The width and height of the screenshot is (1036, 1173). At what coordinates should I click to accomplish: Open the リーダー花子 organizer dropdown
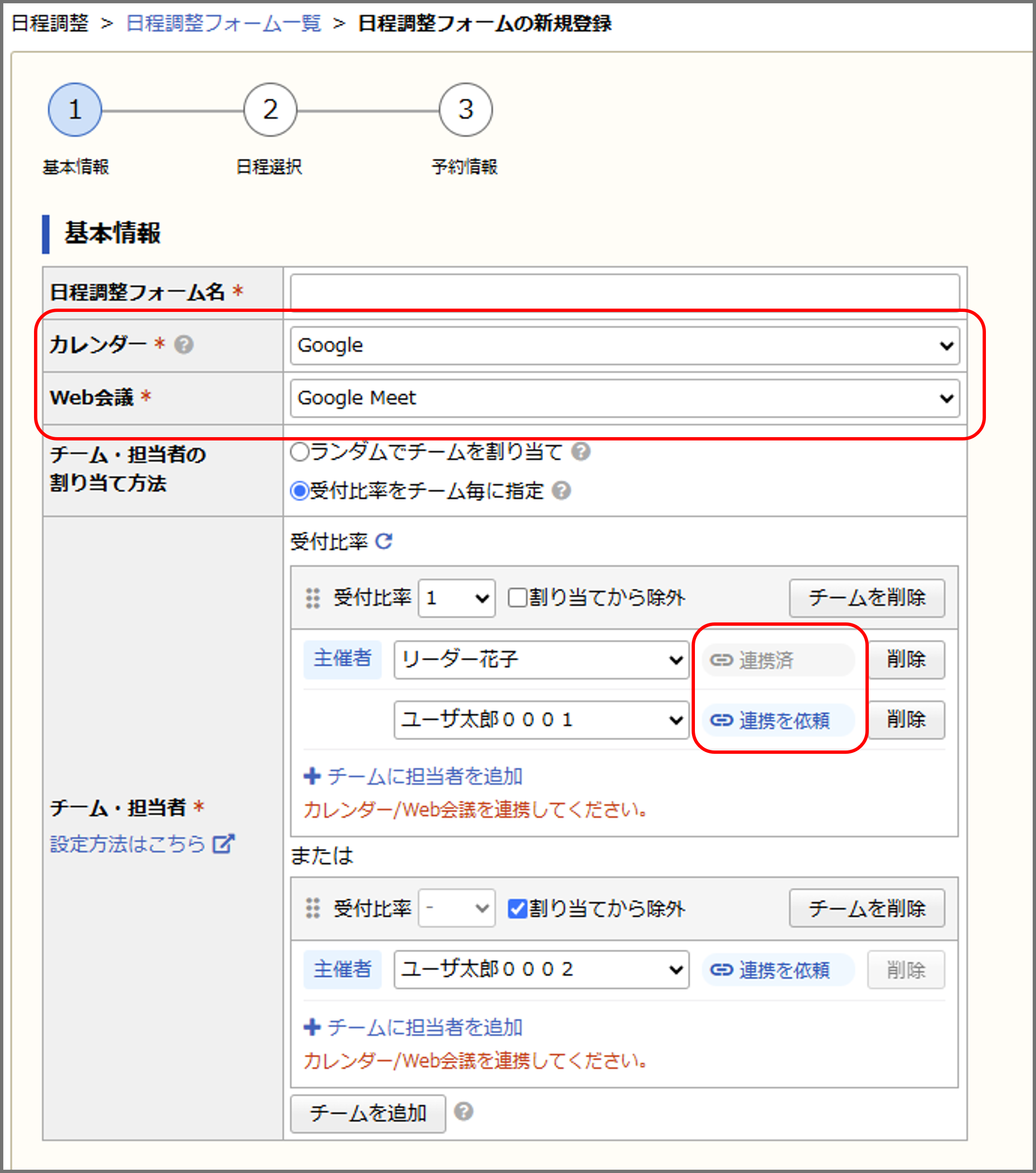point(541,660)
